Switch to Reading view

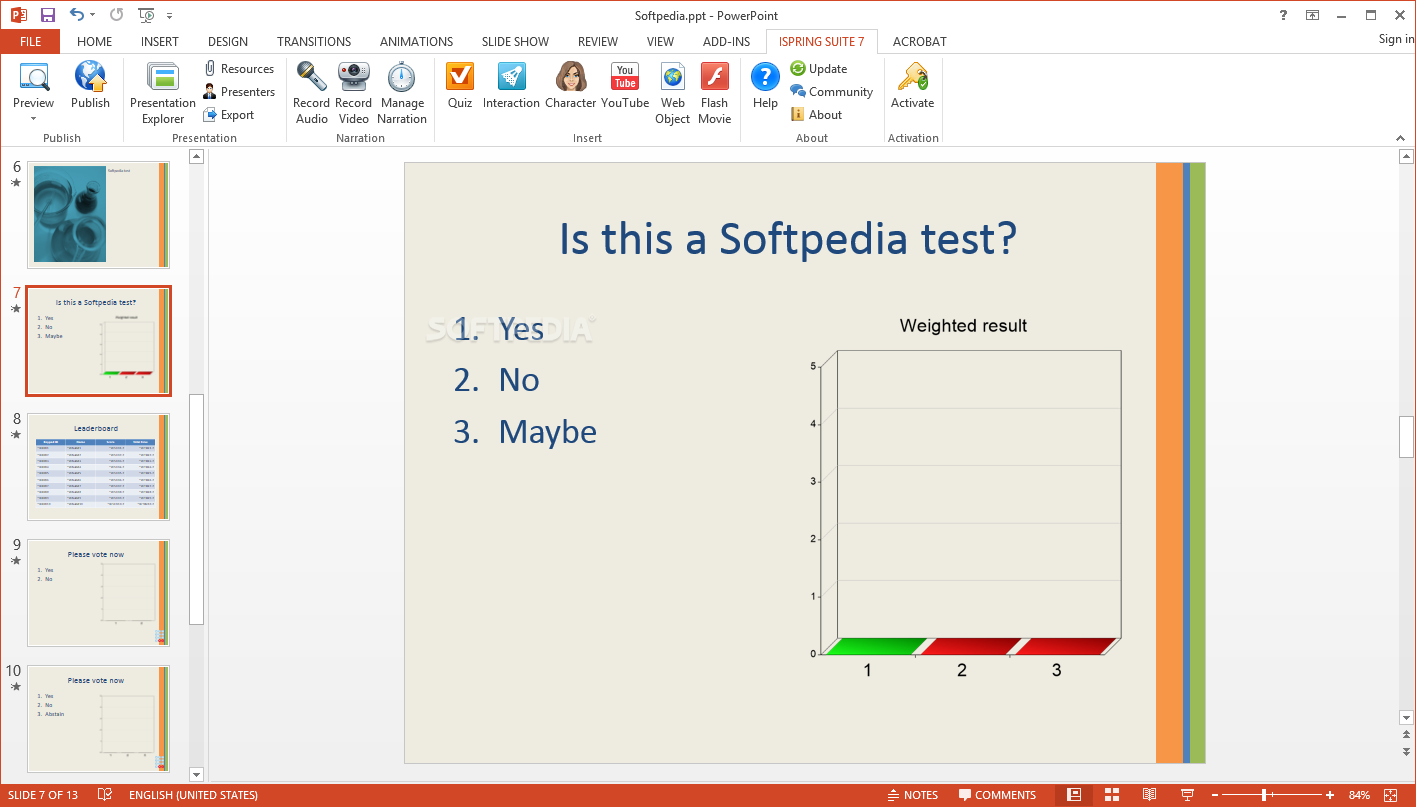1150,795
